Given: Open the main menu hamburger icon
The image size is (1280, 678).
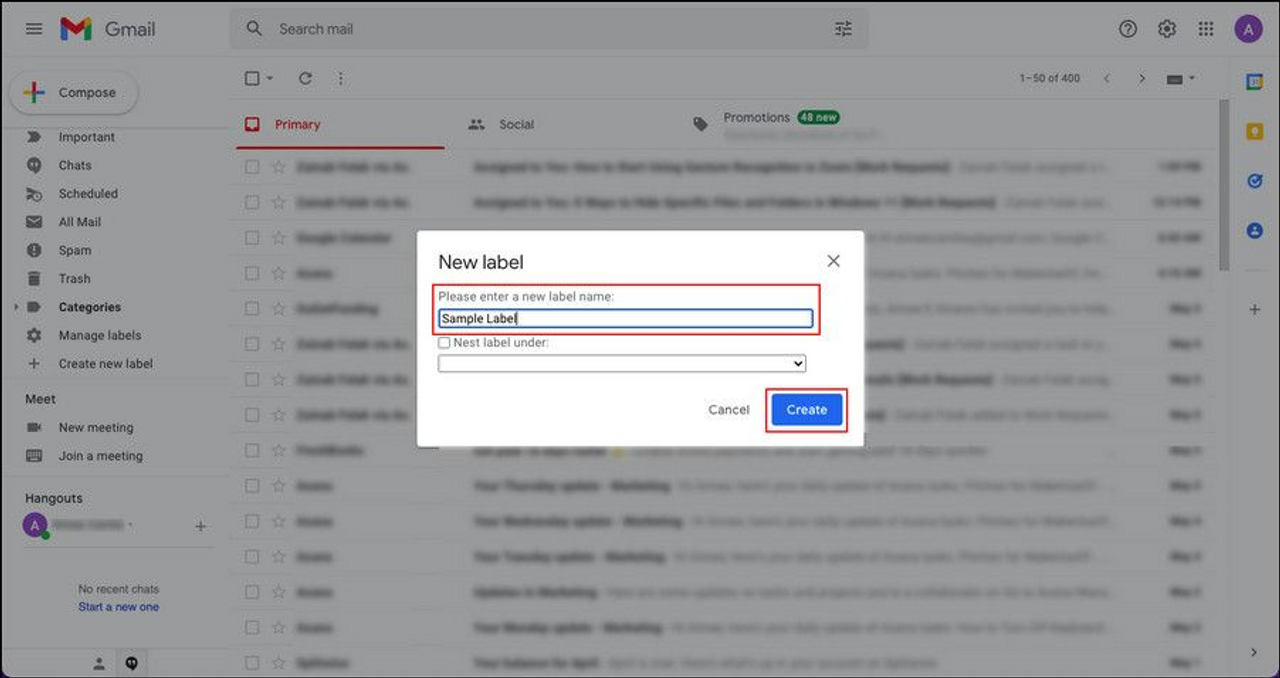Looking at the screenshot, I should [x=34, y=29].
